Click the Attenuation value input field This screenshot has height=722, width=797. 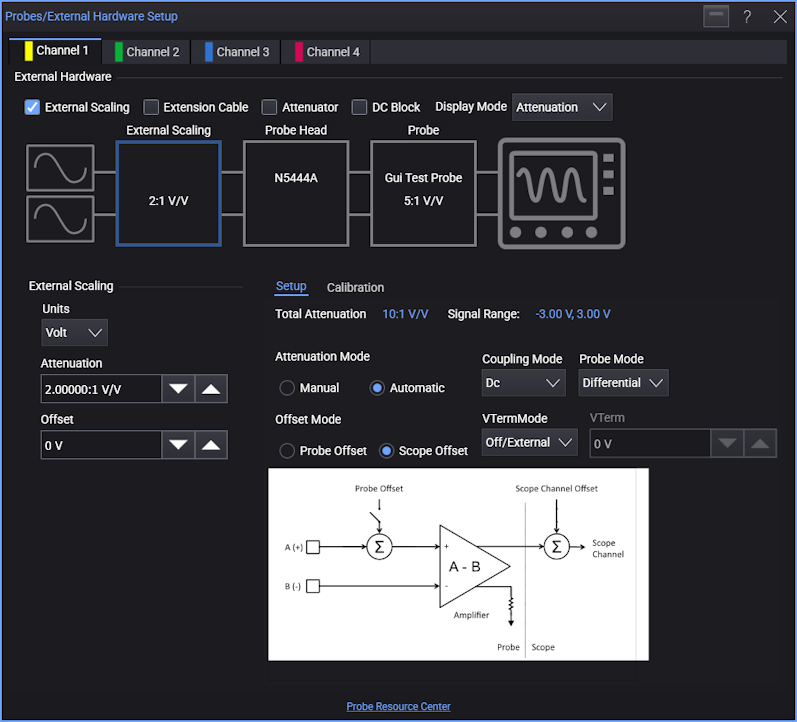(x=100, y=389)
